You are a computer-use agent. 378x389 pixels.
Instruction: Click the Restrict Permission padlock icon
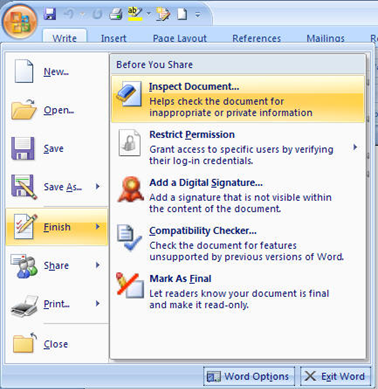[129, 143]
